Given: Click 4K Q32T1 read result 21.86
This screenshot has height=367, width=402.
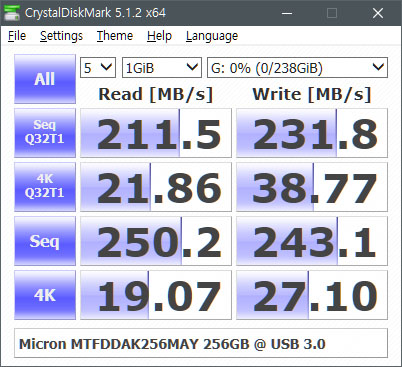Looking at the screenshot, I should [x=156, y=187].
